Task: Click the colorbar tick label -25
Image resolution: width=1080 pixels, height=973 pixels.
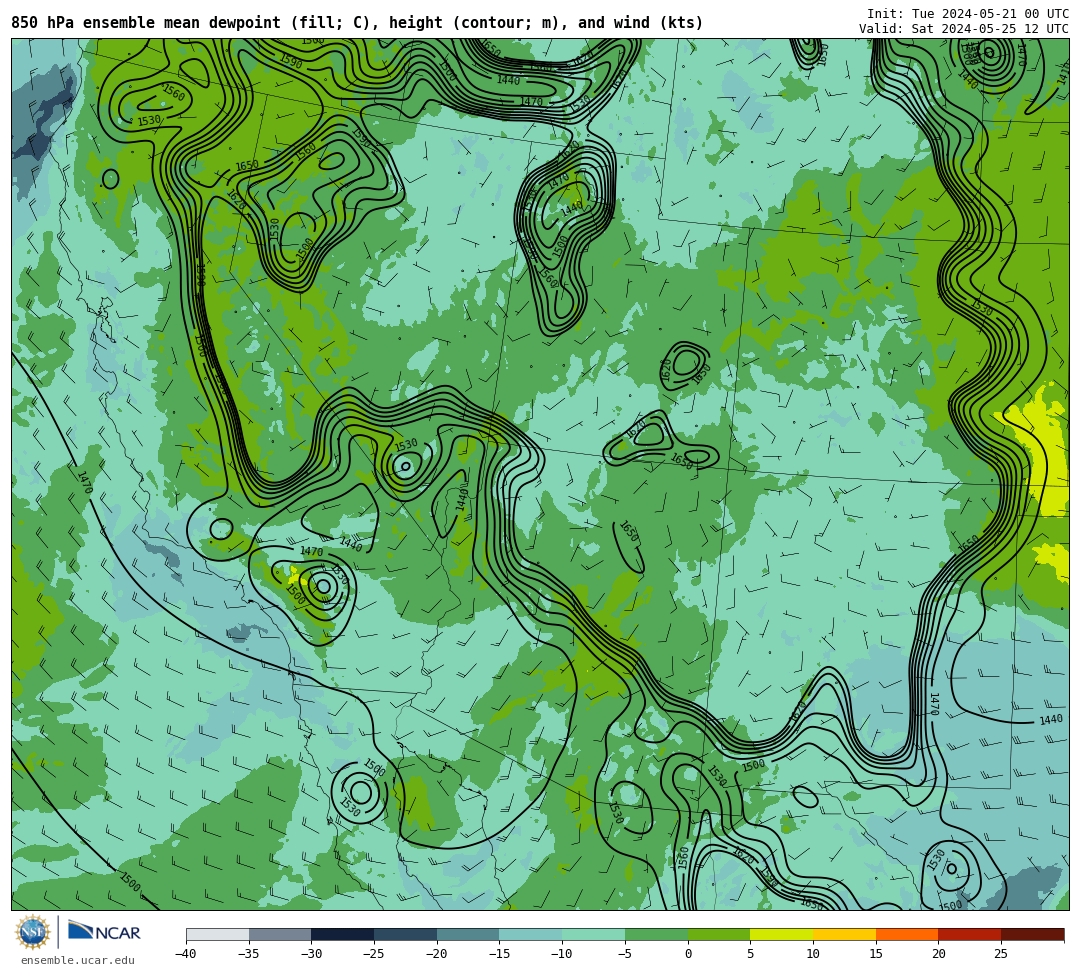Action: (x=373, y=954)
